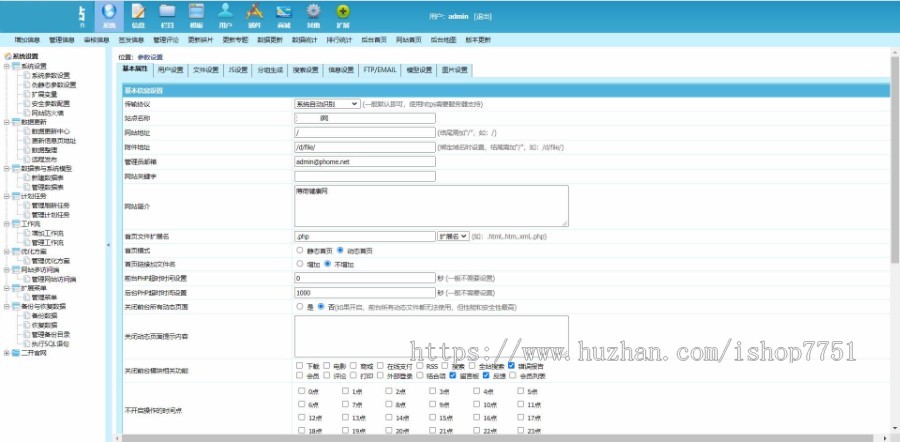This screenshot has width=900, height=442.
Task: Check the 下载 checkbox
Action: click(300, 365)
